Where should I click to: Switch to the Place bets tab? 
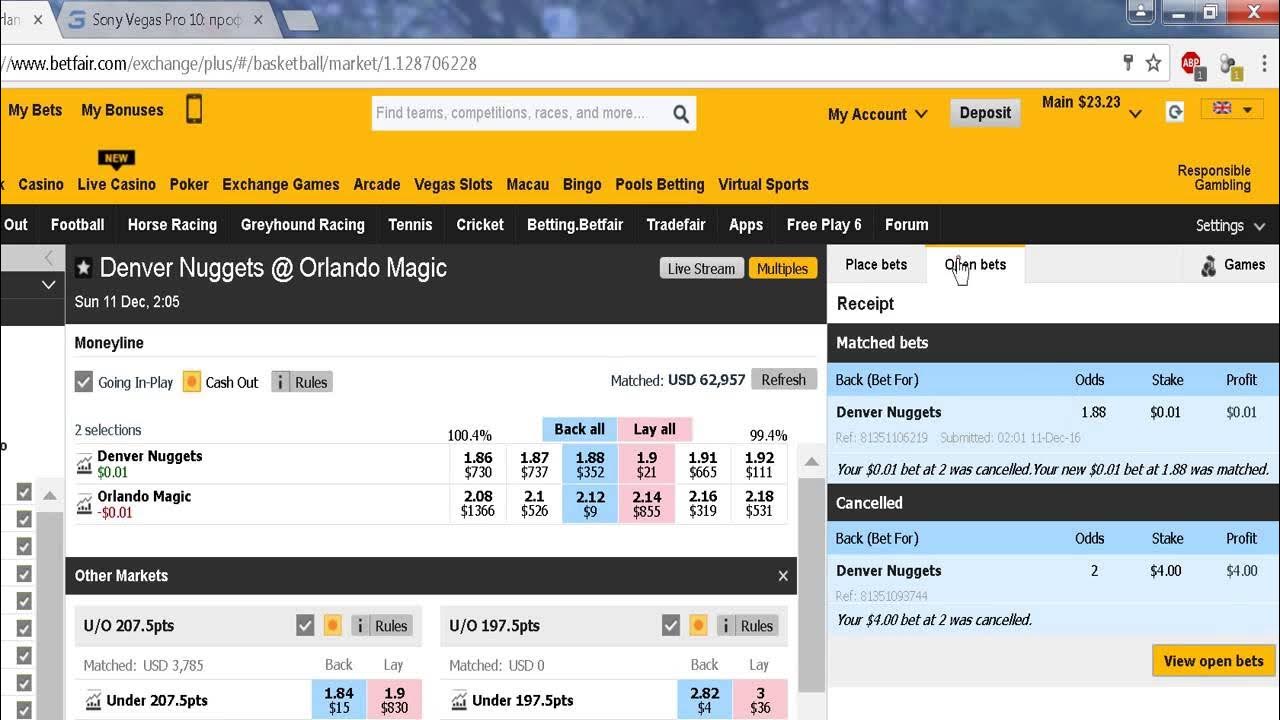coord(876,265)
